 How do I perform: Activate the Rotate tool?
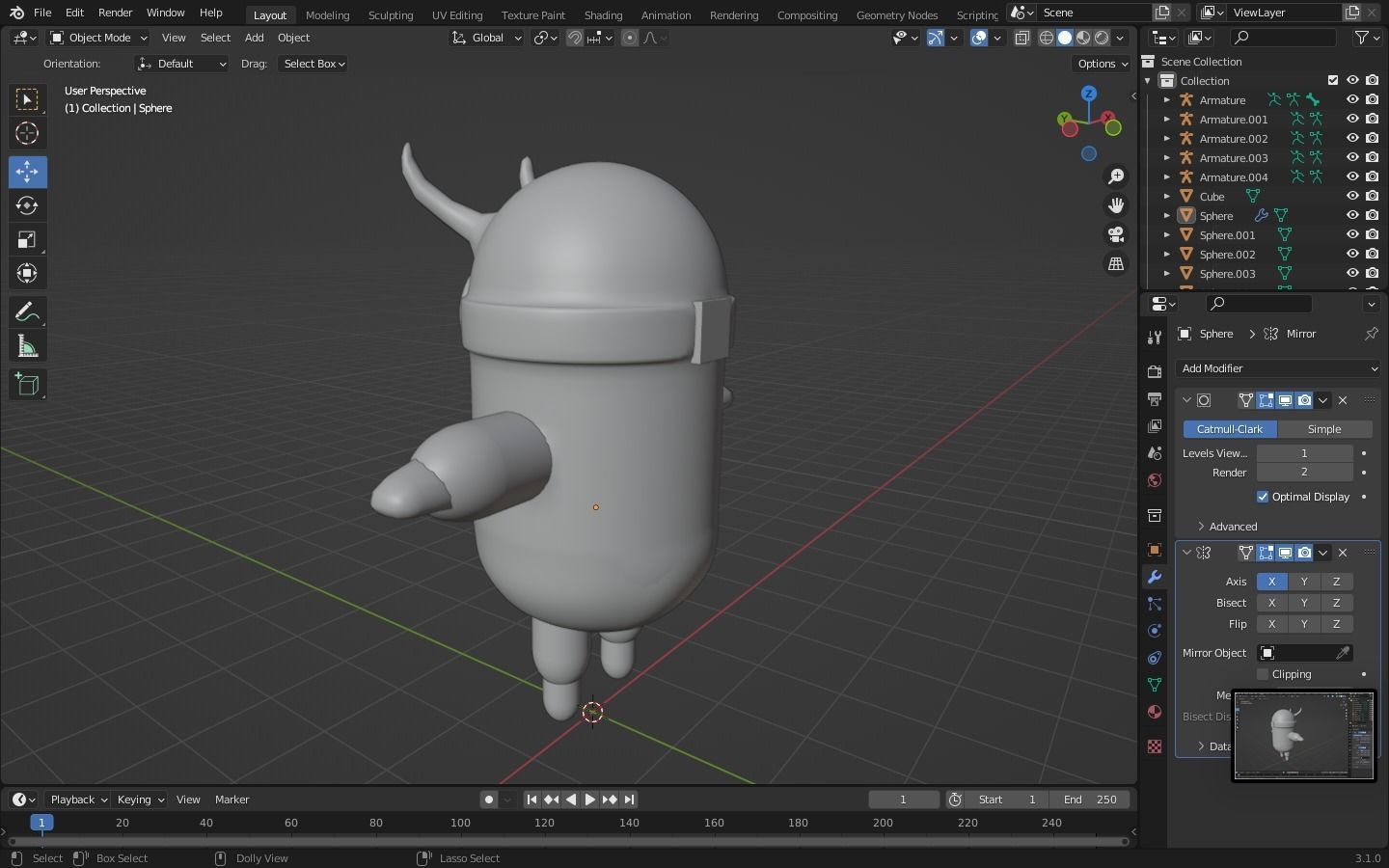coord(27,205)
